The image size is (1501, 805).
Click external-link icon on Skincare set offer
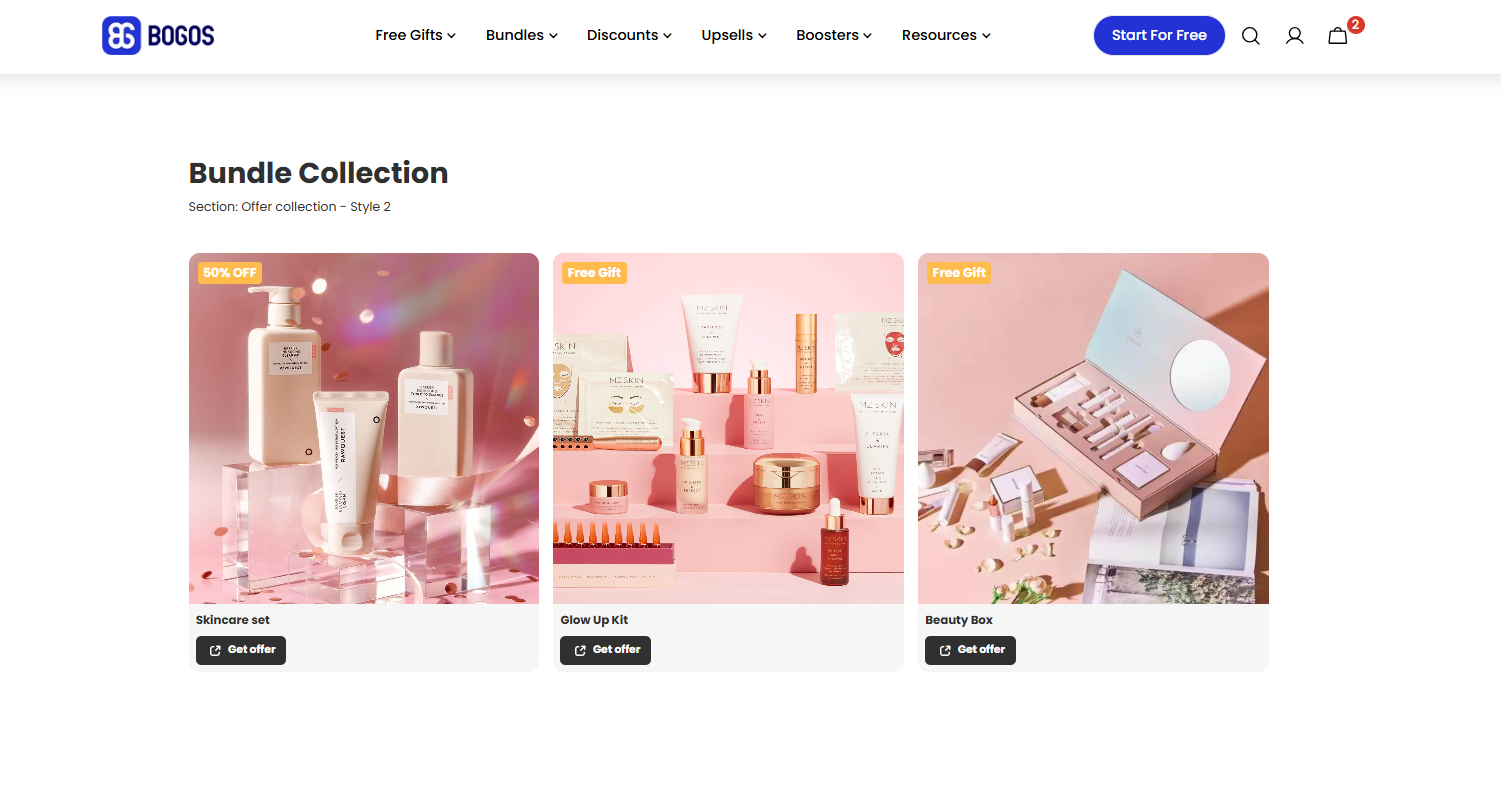[x=215, y=650]
